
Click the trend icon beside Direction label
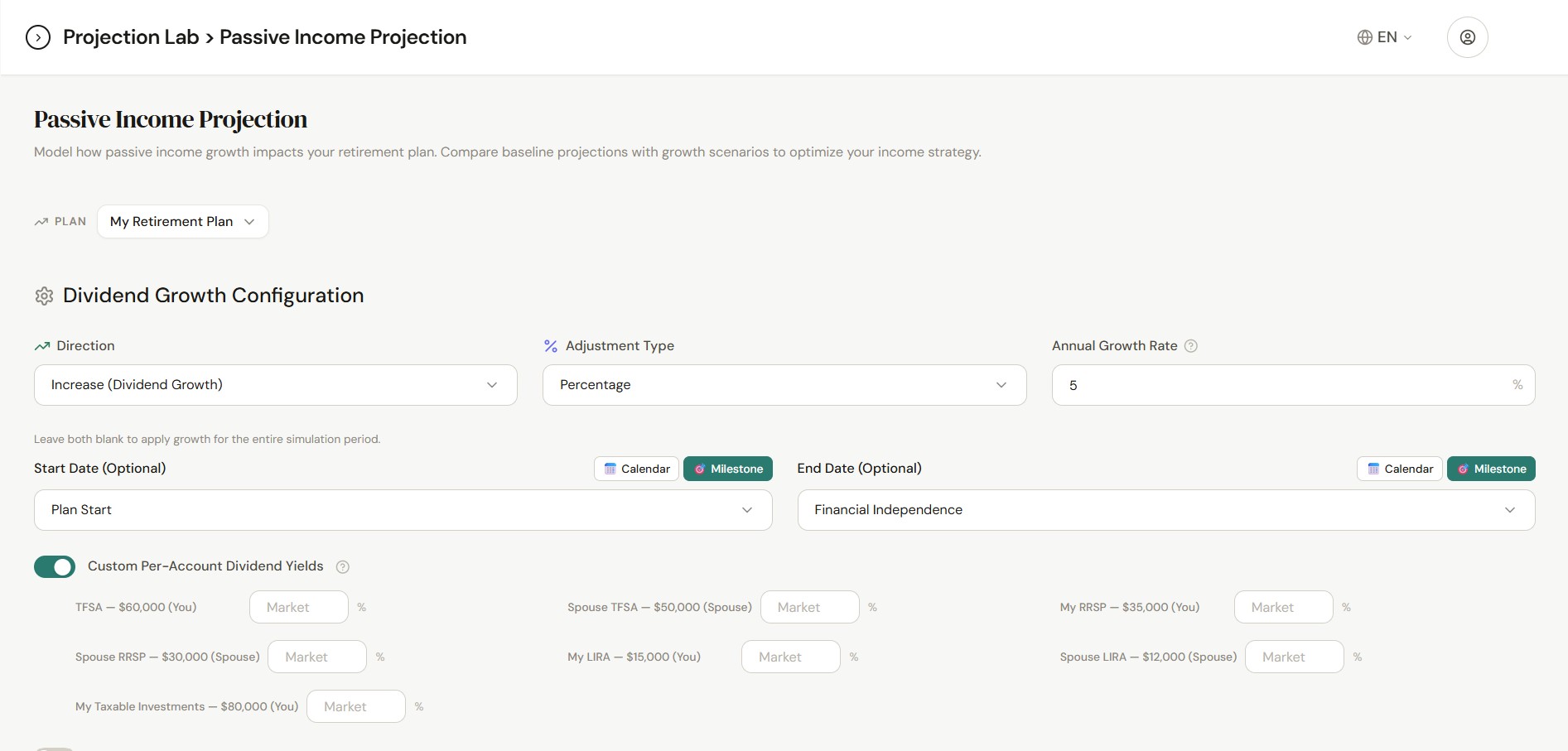click(x=42, y=346)
